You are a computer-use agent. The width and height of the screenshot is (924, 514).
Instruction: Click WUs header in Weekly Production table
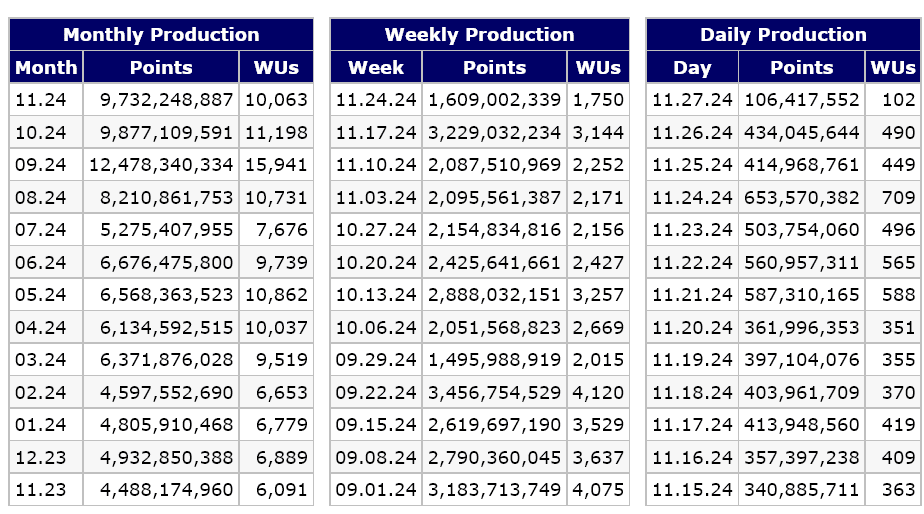click(x=598, y=68)
